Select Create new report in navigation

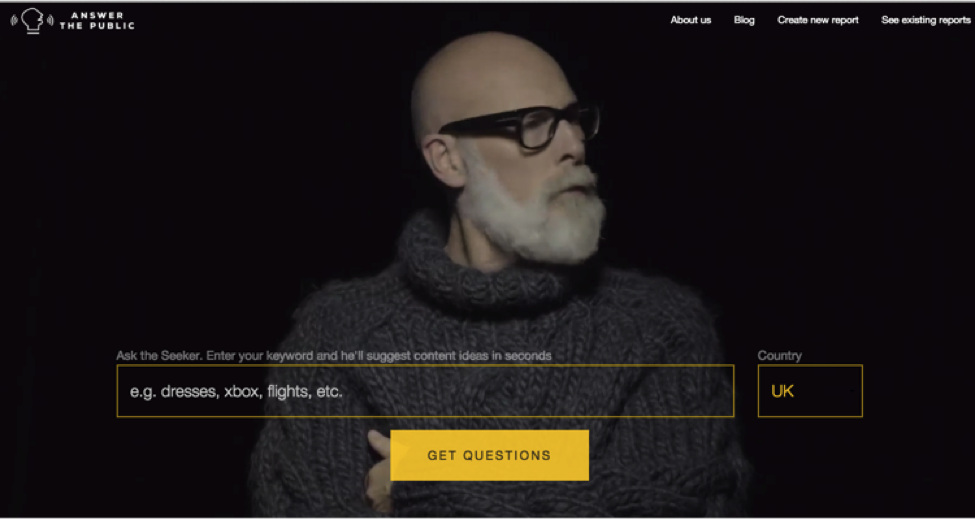(x=818, y=20)
